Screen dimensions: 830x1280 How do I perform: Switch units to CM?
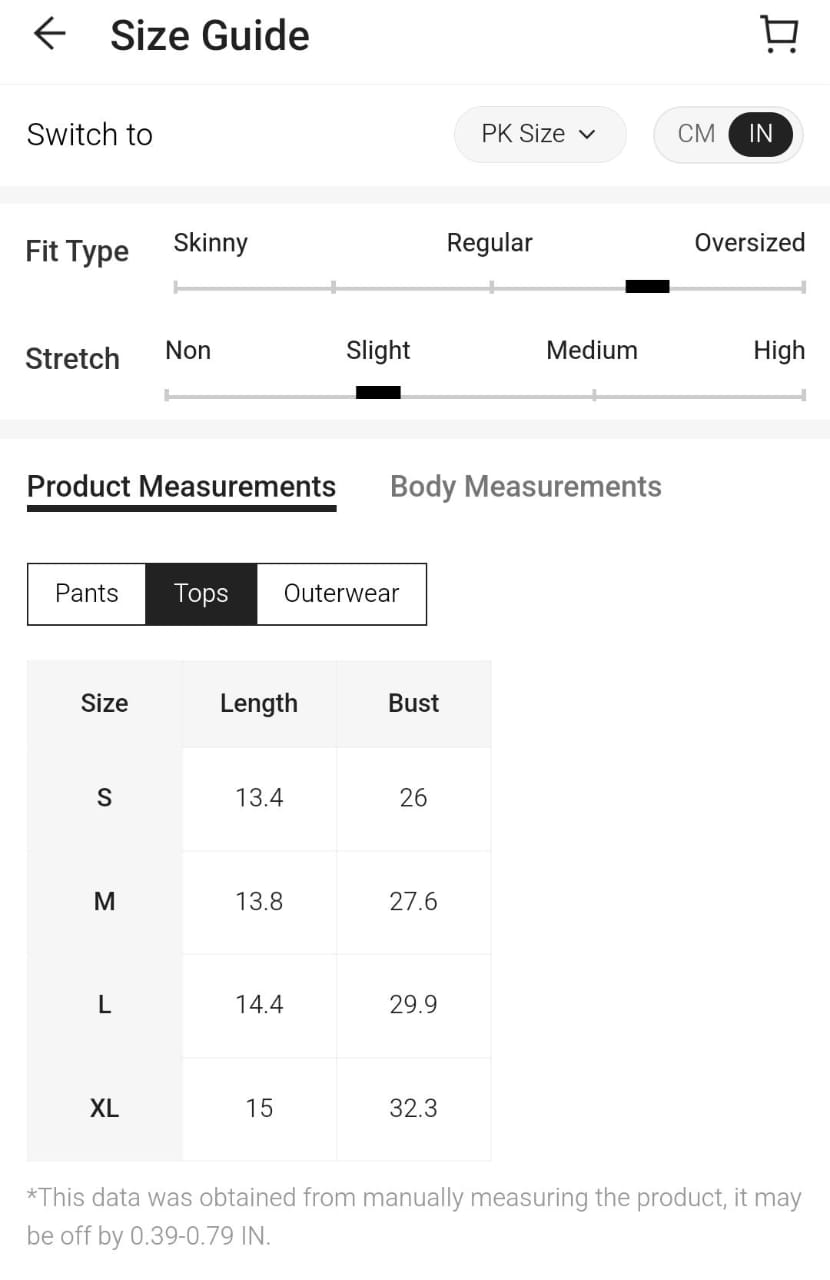(x=696, y=134)
